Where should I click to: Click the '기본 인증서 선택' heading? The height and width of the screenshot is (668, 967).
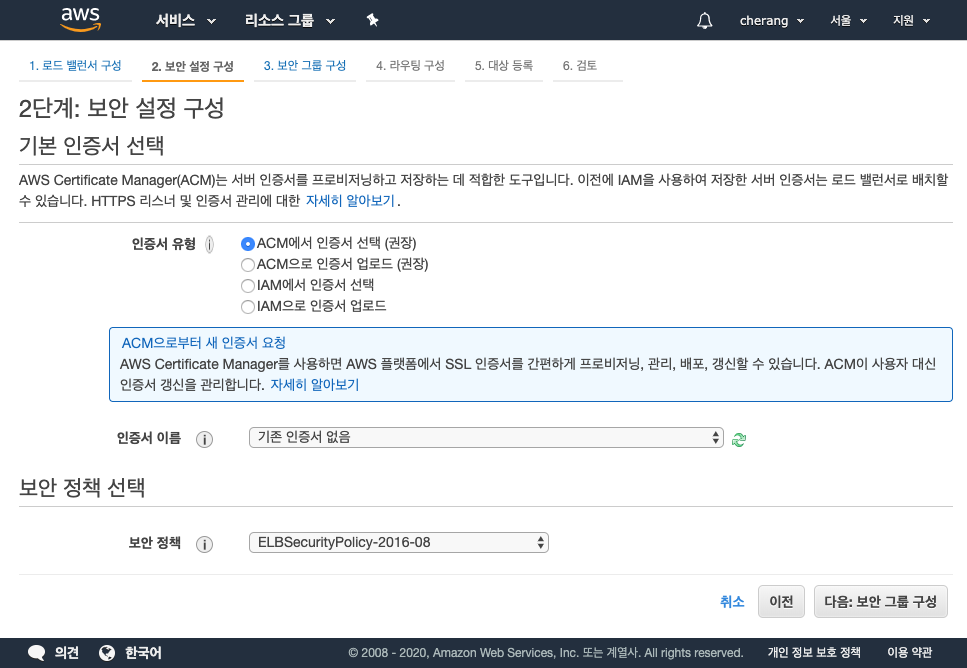click(x=91, y=146)
